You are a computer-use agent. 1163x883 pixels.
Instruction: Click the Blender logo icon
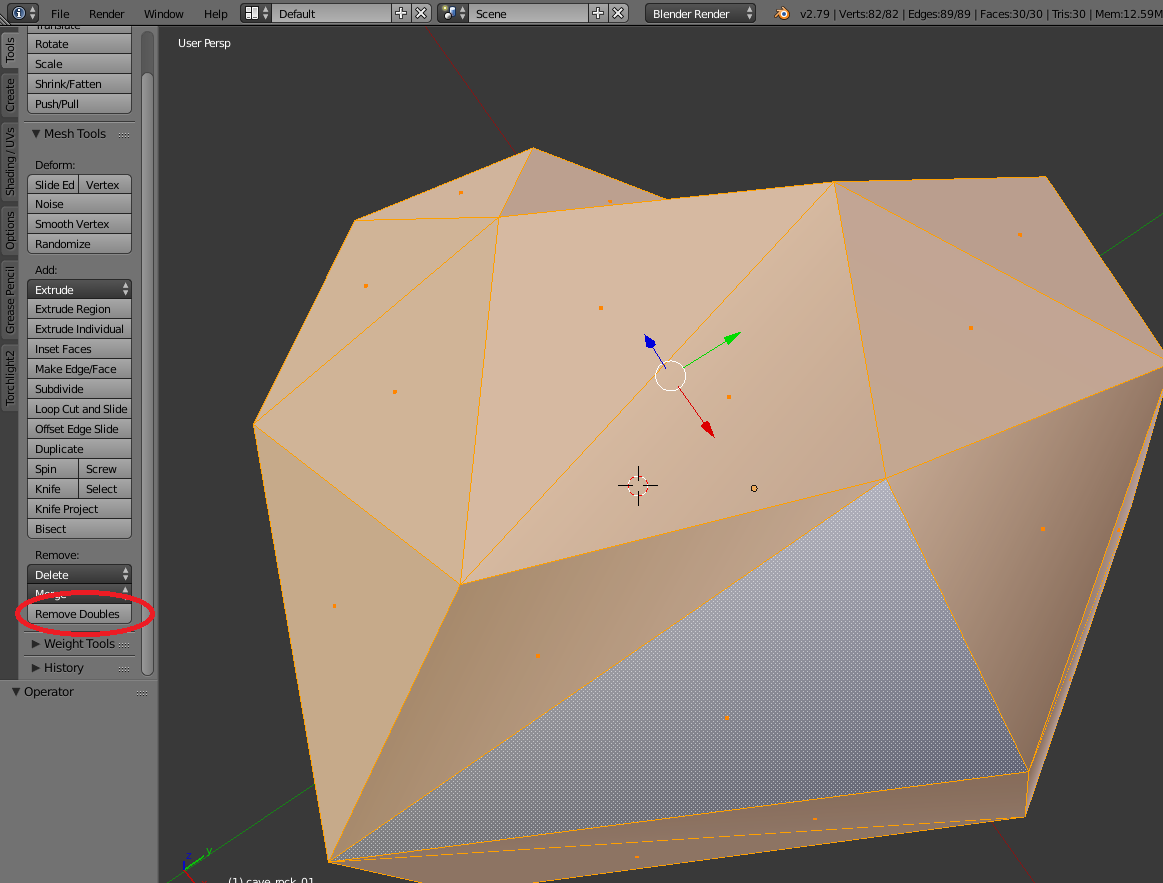coord(782,14)
